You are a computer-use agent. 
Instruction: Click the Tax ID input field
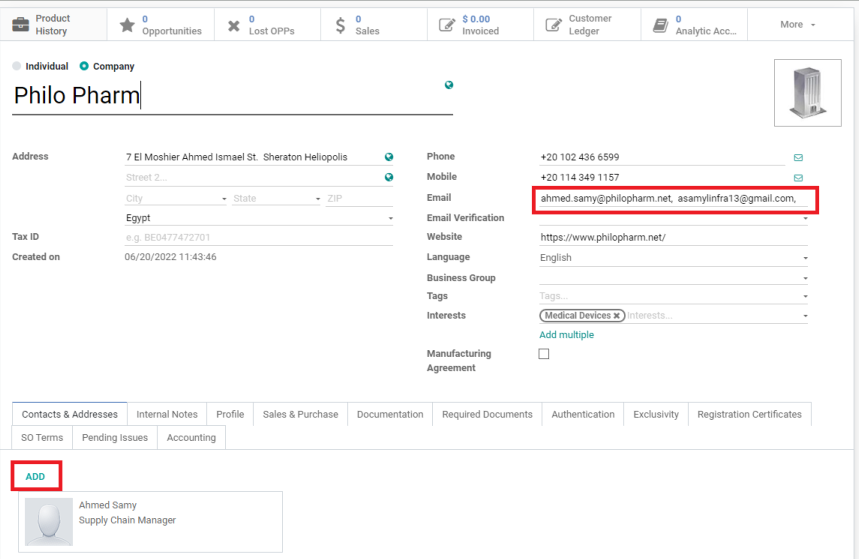click(x=259, y=237)
